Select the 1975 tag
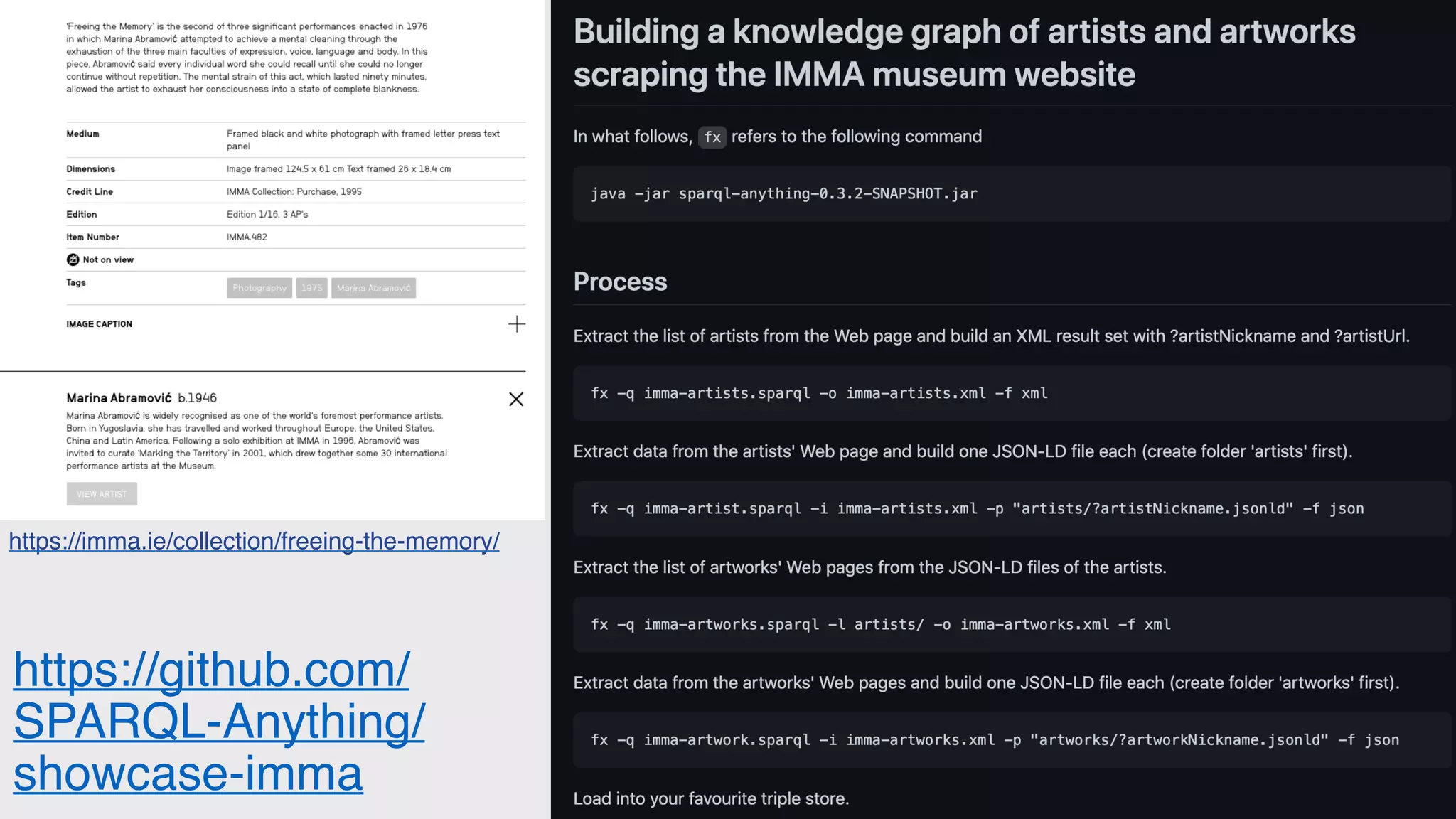This screenshot has height=819, width=1456. [x=311, y=288]
